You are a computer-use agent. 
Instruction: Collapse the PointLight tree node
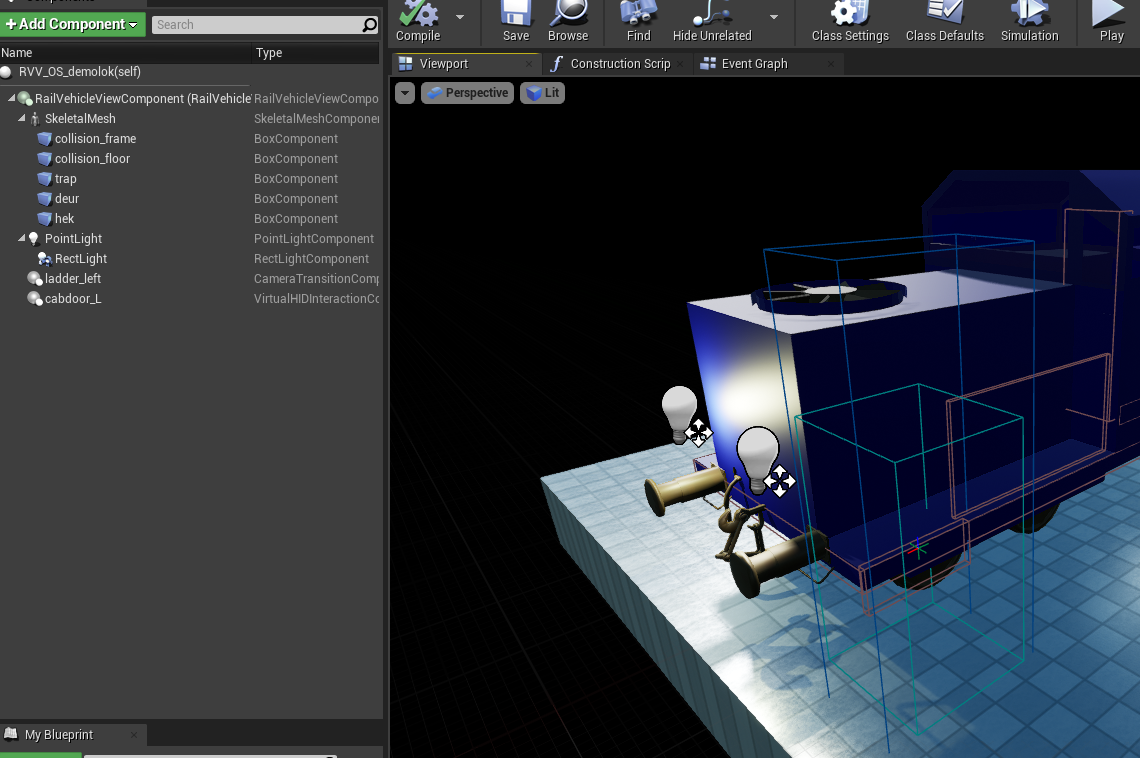(x=22, y=239)
